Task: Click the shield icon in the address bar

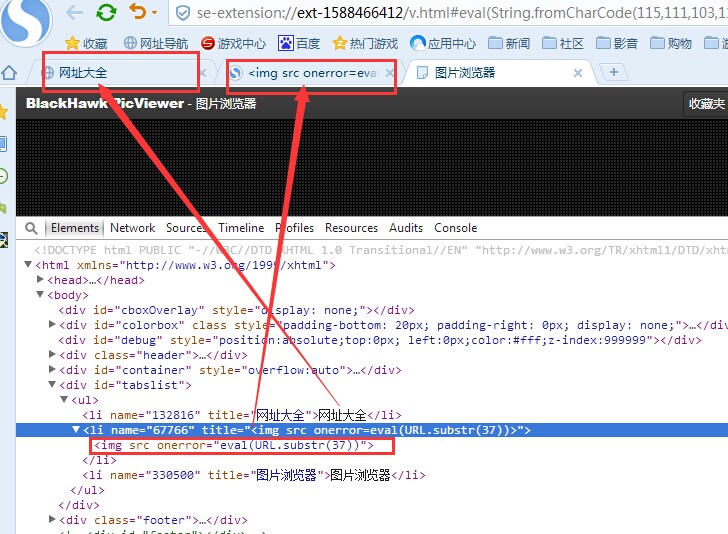Action: coord(183,13)
